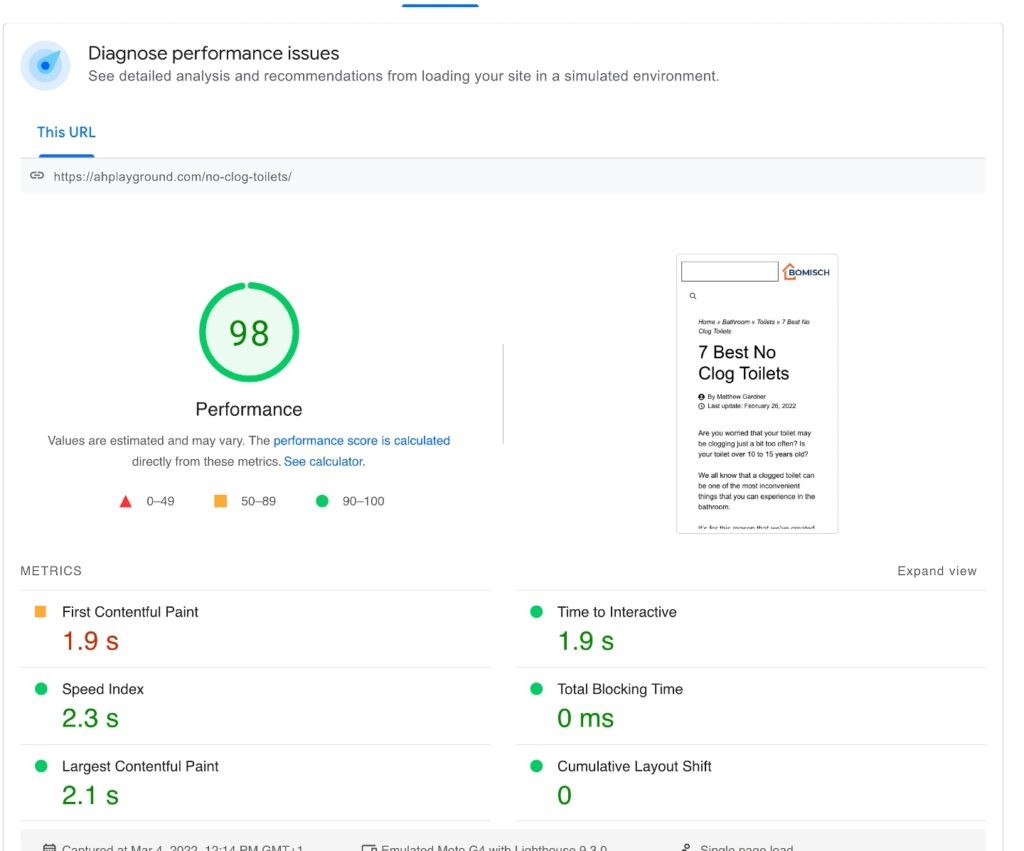Click the green dot beside Speed Index
This screenshot has height=851, width=1024.
pyautogui.click(x=41, y=689)
